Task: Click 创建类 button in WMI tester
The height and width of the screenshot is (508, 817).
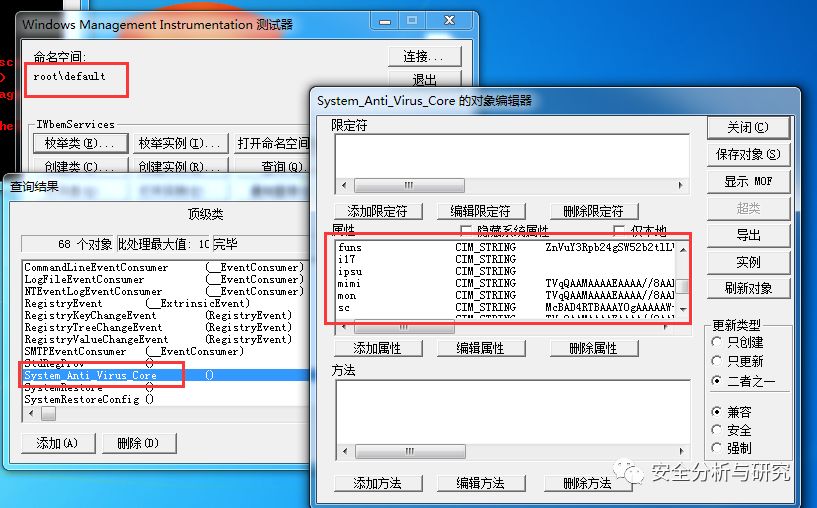Action: tap(80, 166)
